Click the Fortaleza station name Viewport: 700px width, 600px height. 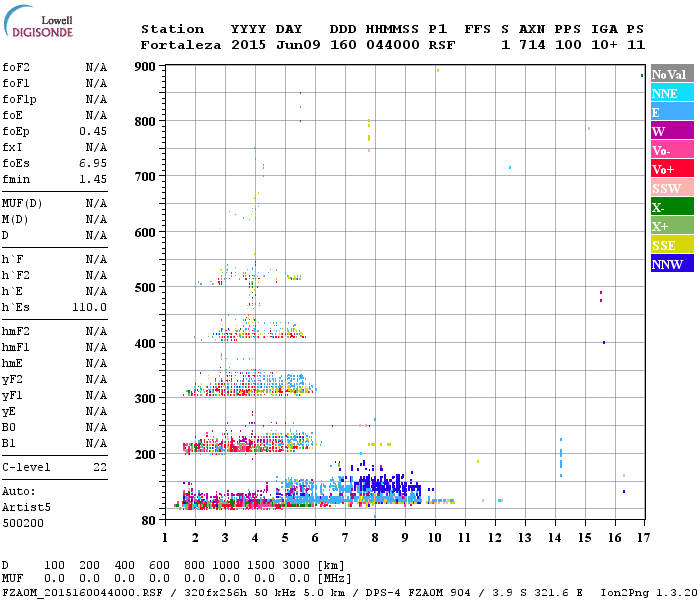tap(181, 45)
